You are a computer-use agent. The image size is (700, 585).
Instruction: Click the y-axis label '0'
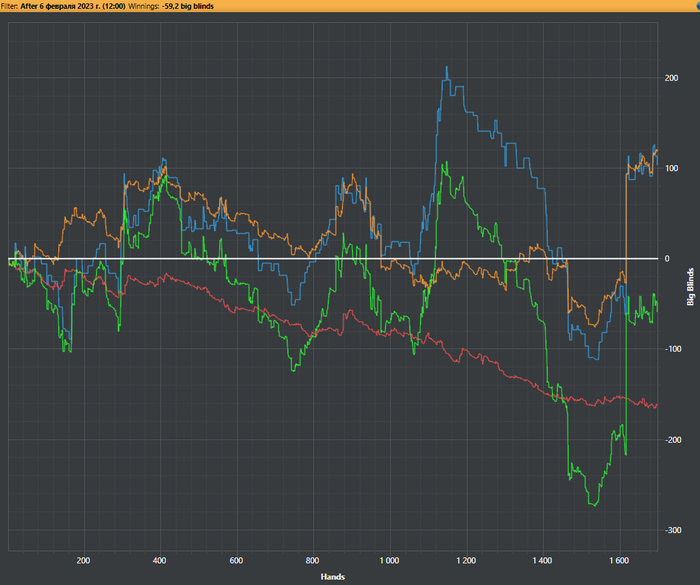[x=667, y=259]
